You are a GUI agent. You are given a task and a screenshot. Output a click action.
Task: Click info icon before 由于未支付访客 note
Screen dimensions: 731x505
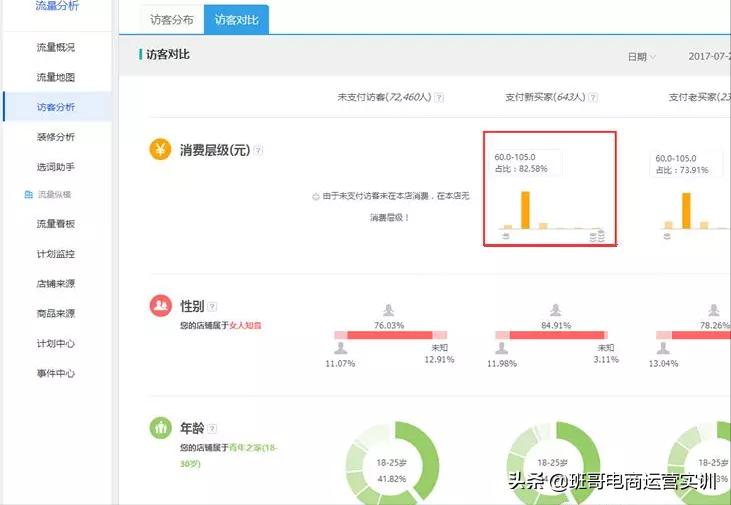click(316, 197)
